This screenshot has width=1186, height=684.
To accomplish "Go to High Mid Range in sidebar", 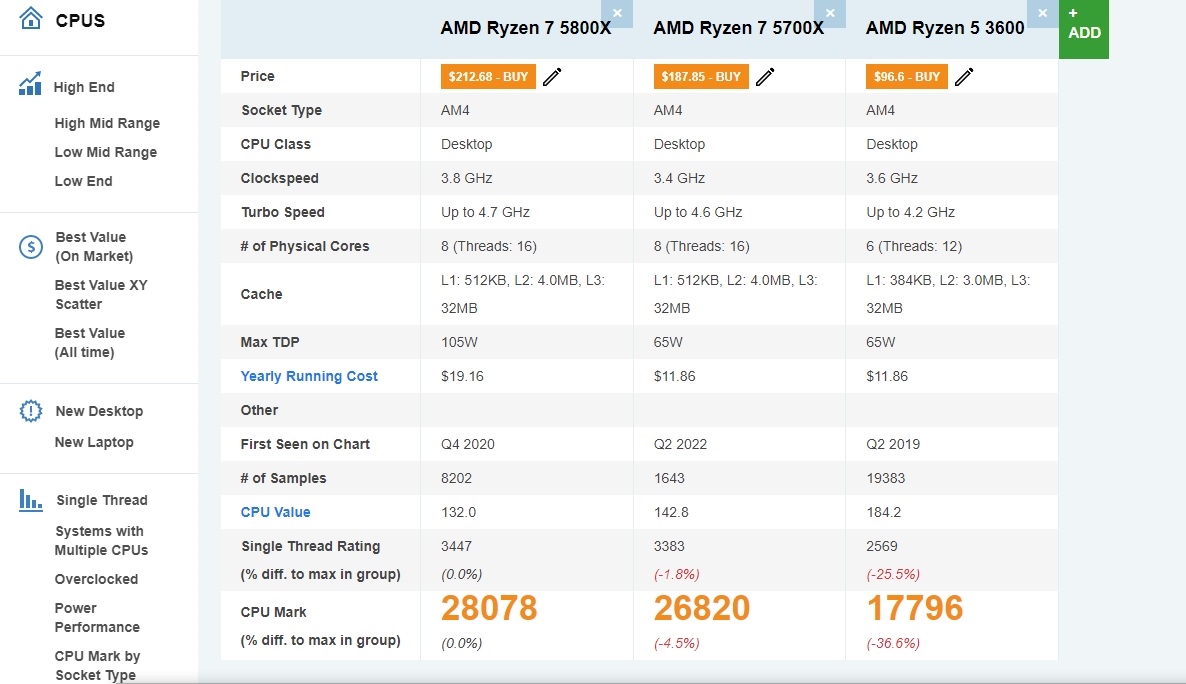I will coord(107,123).
